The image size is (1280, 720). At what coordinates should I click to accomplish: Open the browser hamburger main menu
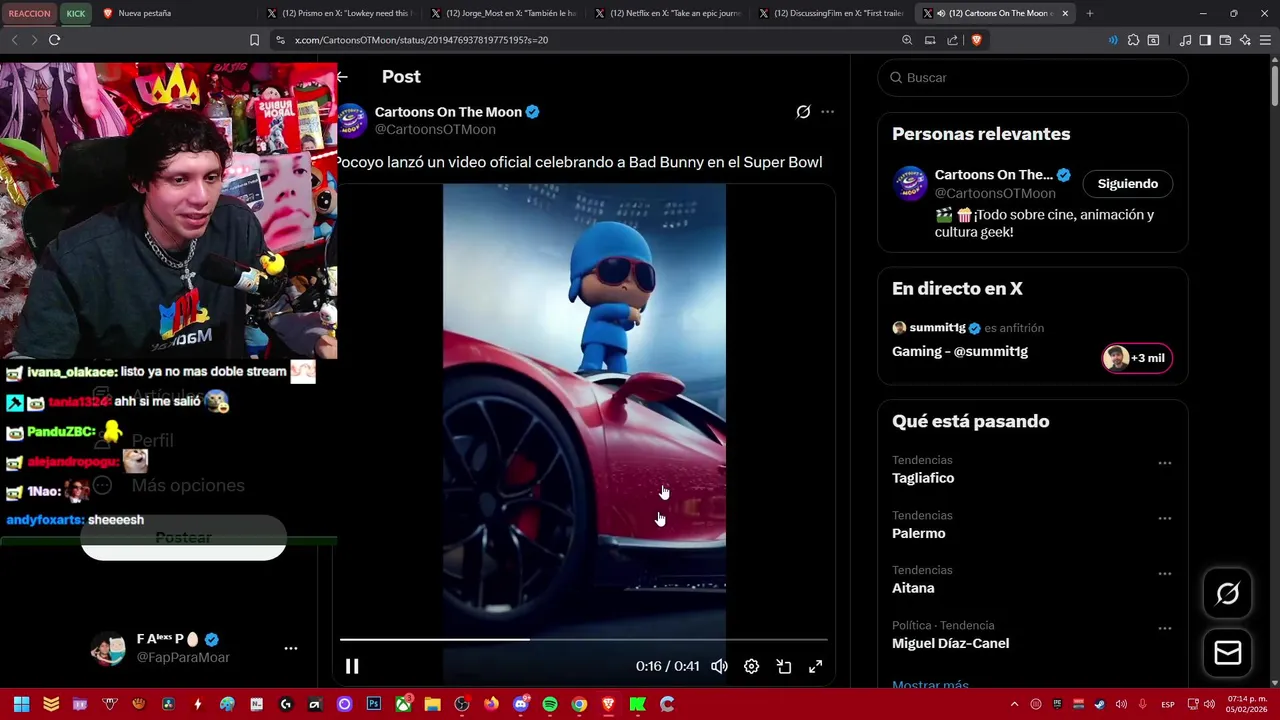(1266, 40)
